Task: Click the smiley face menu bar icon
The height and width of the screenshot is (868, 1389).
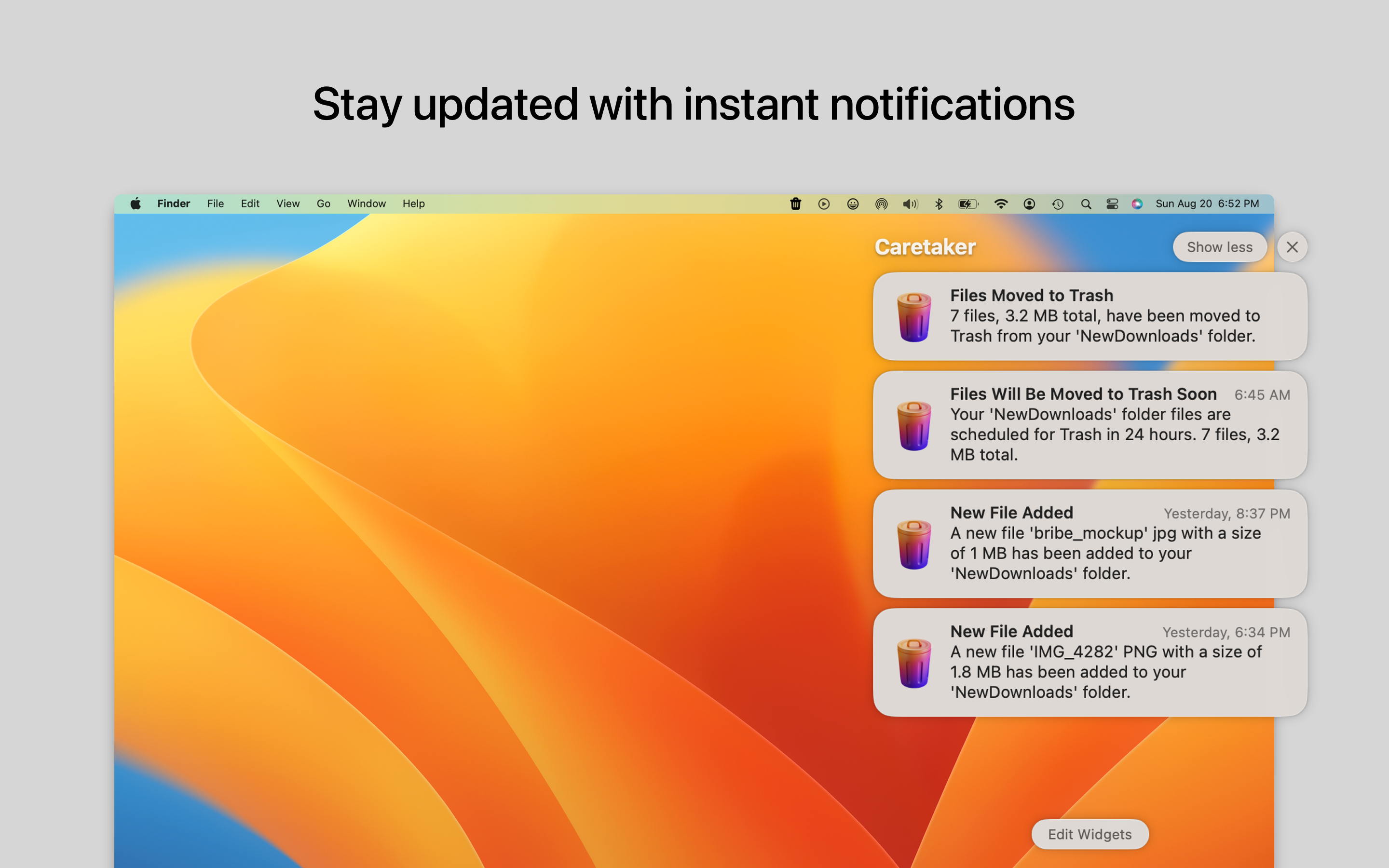Action: click(853, 204)
